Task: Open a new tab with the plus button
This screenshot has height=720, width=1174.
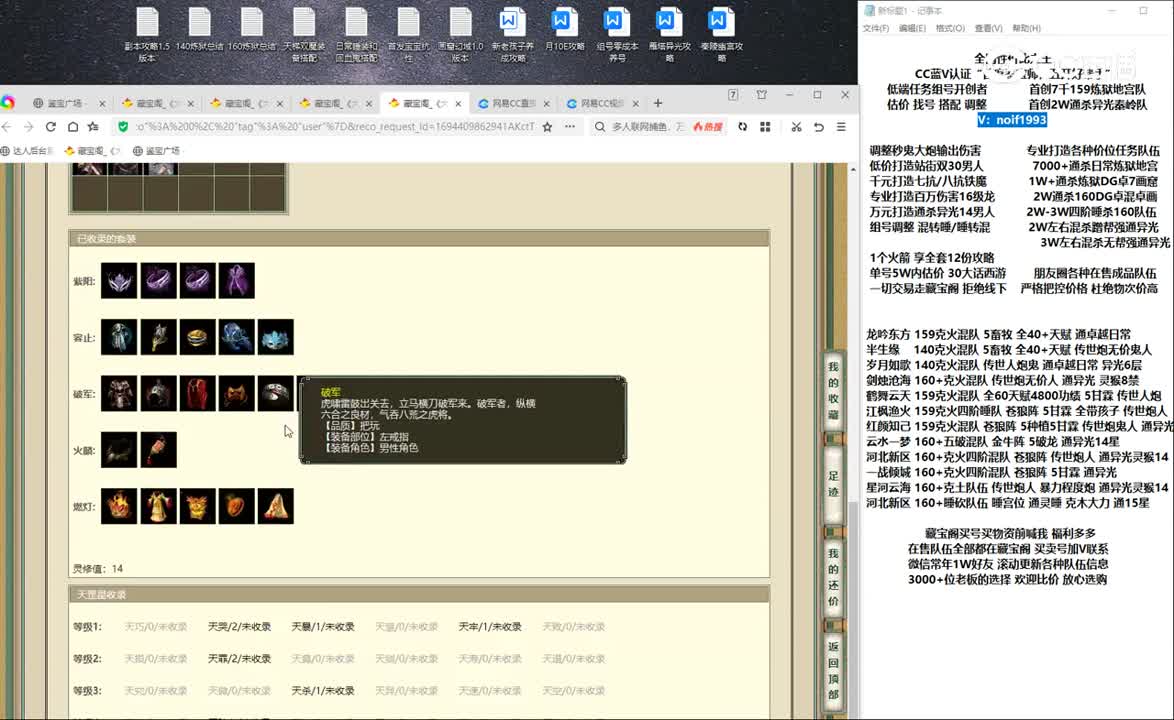Action: point(658,103)
